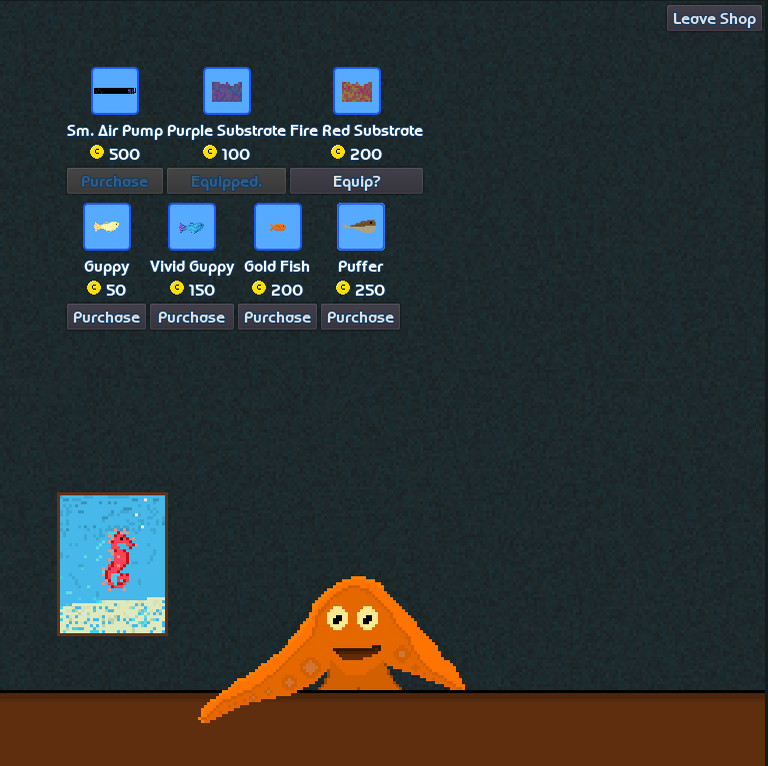Purchase the Puffer
Viewport: 768px width, 766px height.
pyautogui.click(x=360, y=317)
